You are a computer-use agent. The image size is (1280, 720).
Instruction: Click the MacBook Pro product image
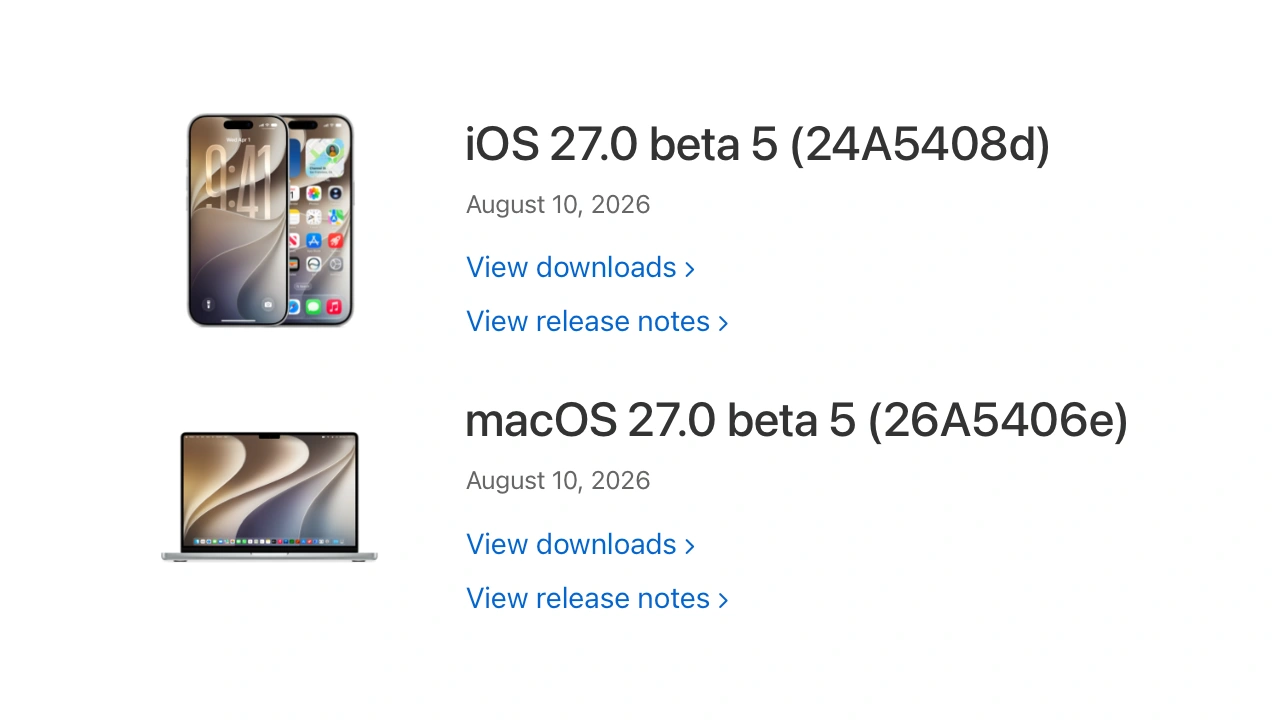pyautogui.click(x=270, y=496)
